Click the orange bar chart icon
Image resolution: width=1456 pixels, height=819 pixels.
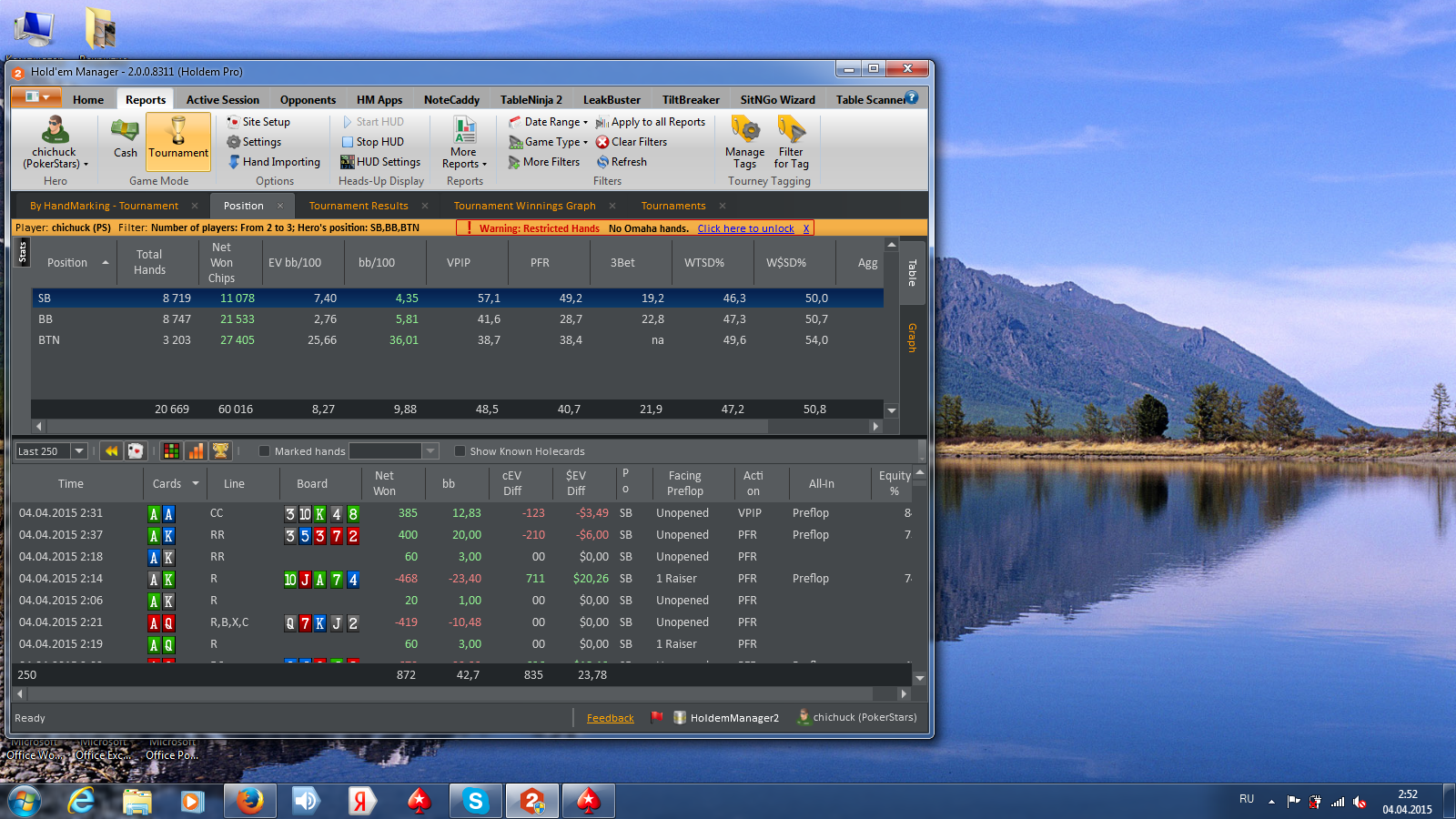click(x=196, y=451)
